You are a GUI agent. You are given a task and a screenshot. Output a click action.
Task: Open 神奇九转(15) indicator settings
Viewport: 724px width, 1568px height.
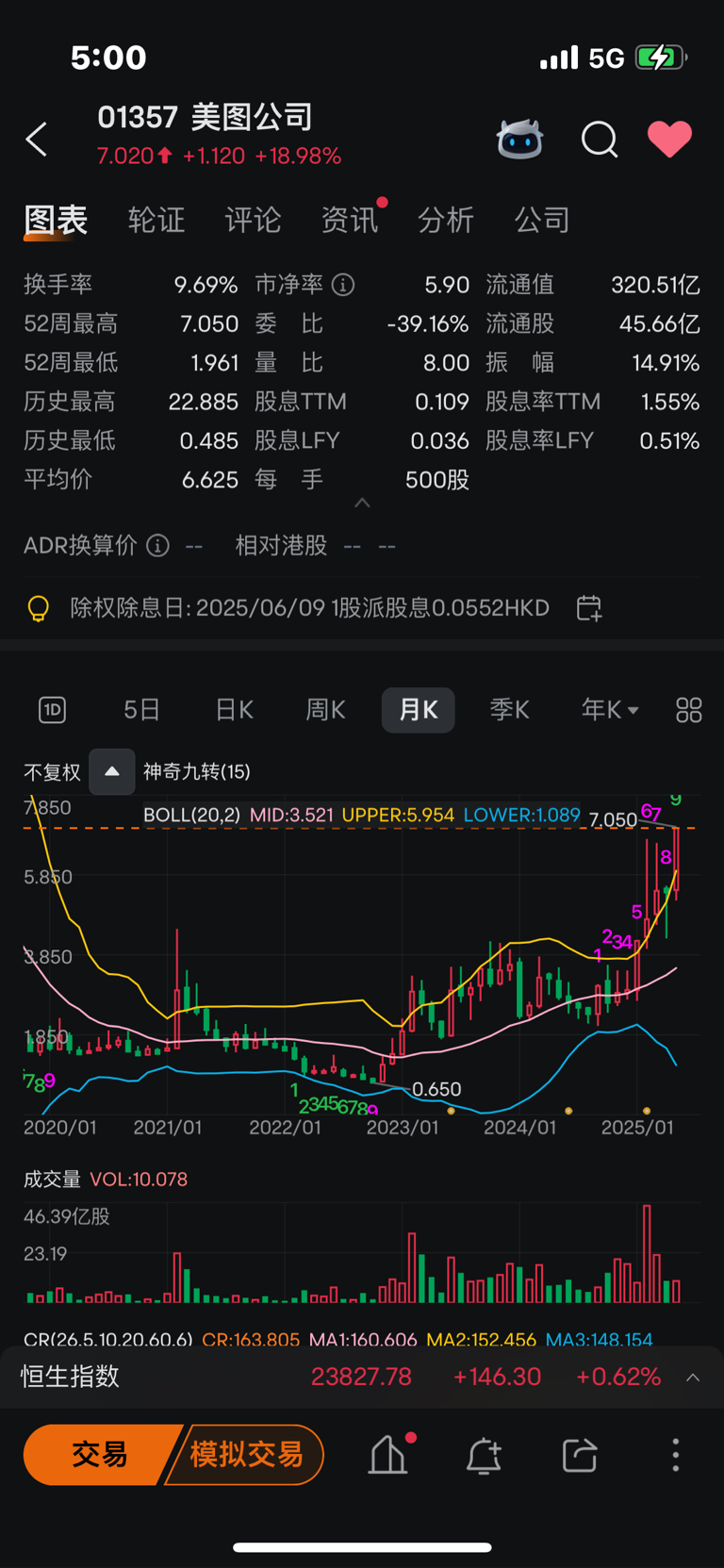click(197, 772)
